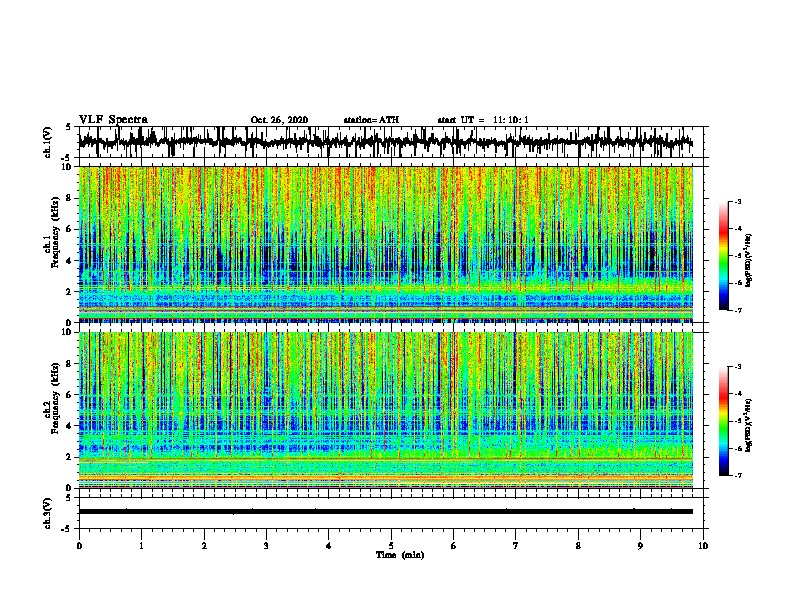Click the ch.2 frequency tick label '2'
This screenshot has height=612, width=792.
(x=70, y=457)
